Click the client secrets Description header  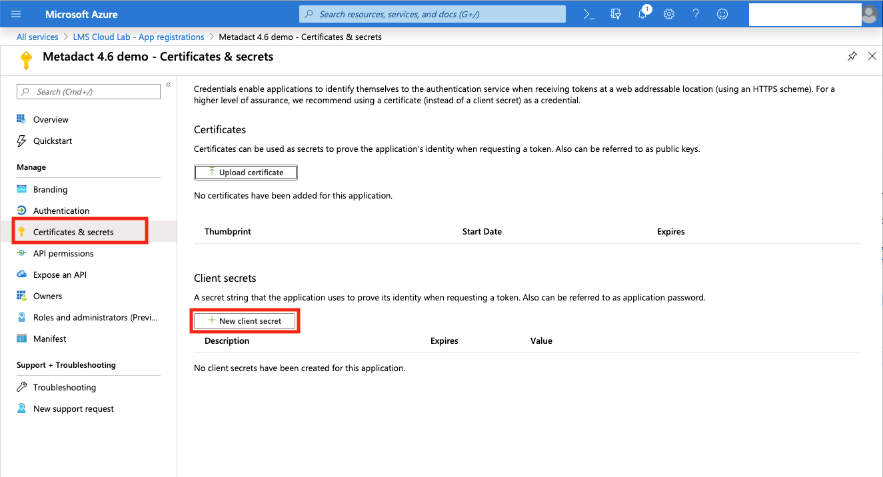tap(227, 341)
